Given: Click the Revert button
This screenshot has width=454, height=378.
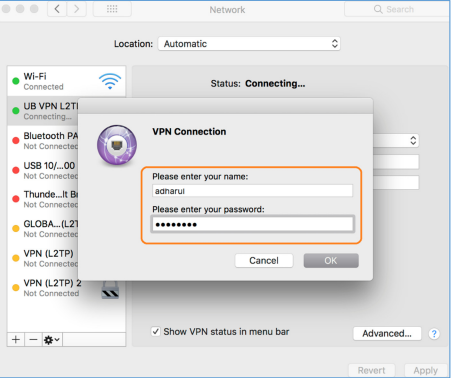Looking at the screenshot, I should (371, 371).
